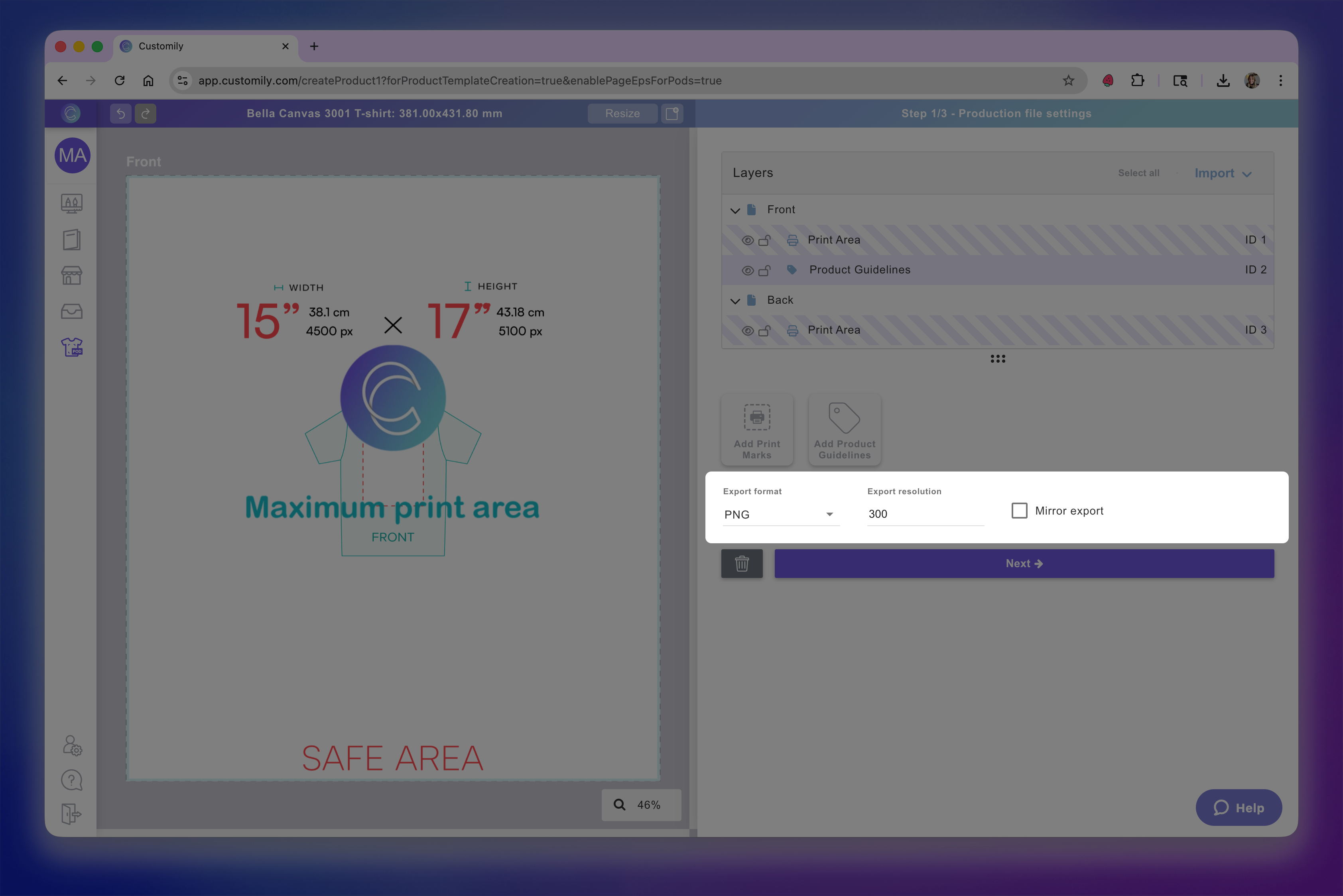Click the page icon beside Back
This screenshot has width=1343, height=896.
(752, 300)
